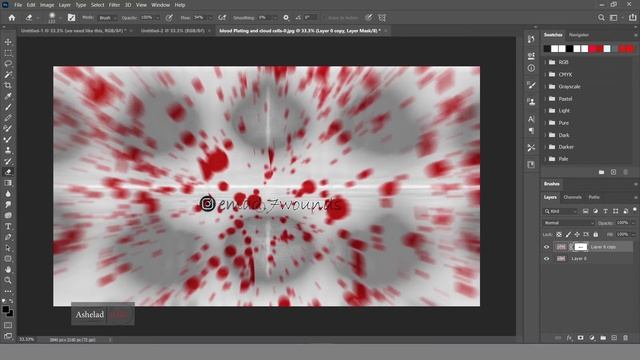
Task: Toggle lock transparent pixels
Action: tap(559, 234)
